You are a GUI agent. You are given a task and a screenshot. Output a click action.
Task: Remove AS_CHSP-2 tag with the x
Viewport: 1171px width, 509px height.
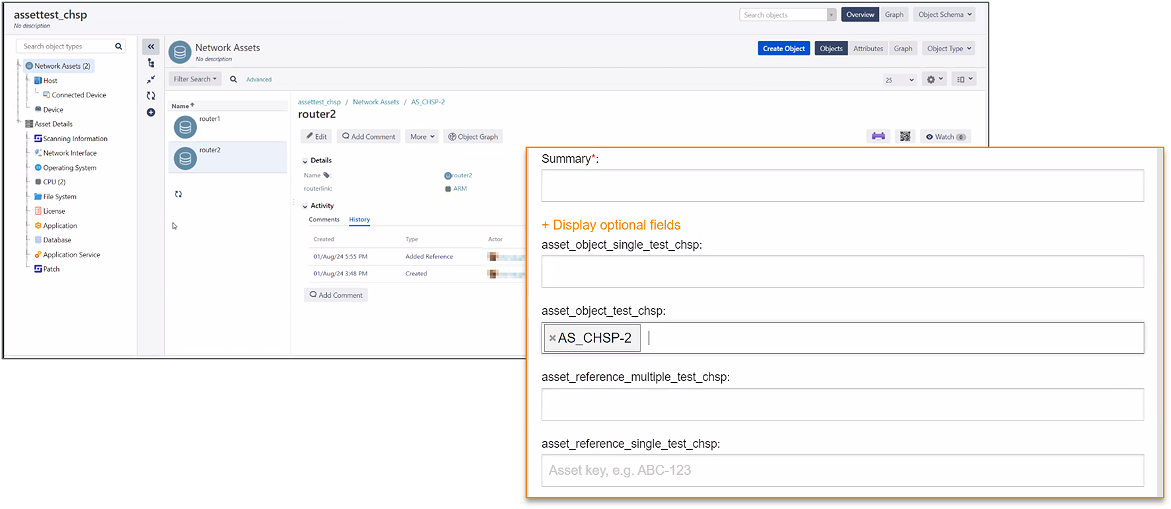pyautogui.click(x=553, y=338)
